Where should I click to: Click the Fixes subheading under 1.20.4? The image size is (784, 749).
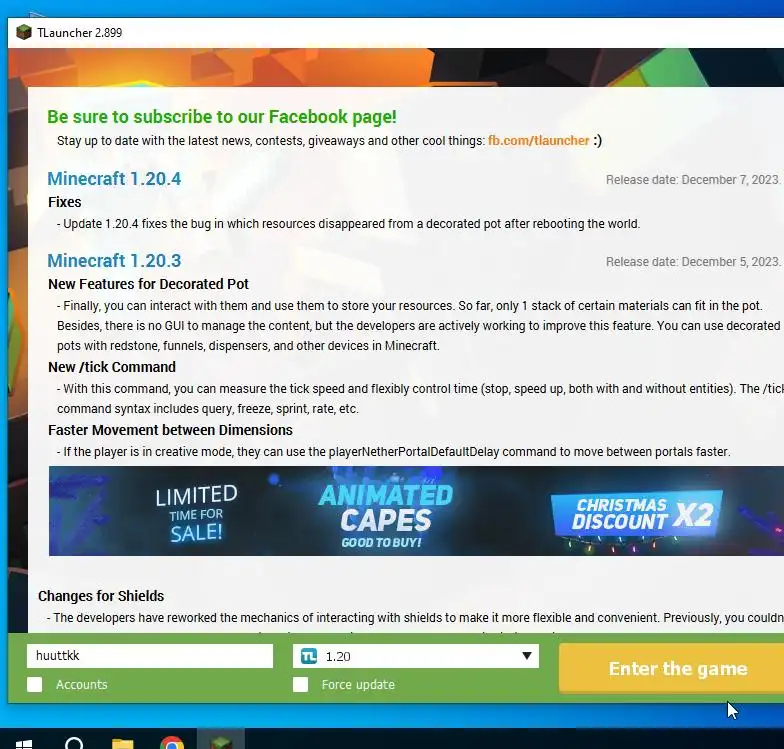(64, 202)
